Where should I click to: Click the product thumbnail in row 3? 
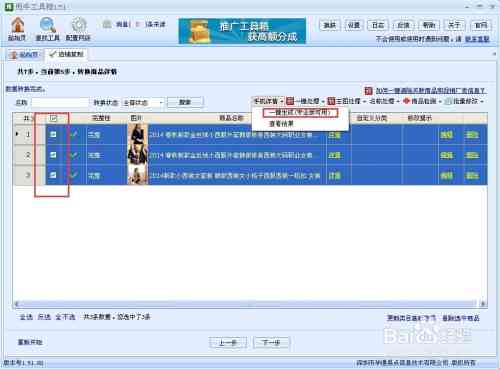[138, 175]
